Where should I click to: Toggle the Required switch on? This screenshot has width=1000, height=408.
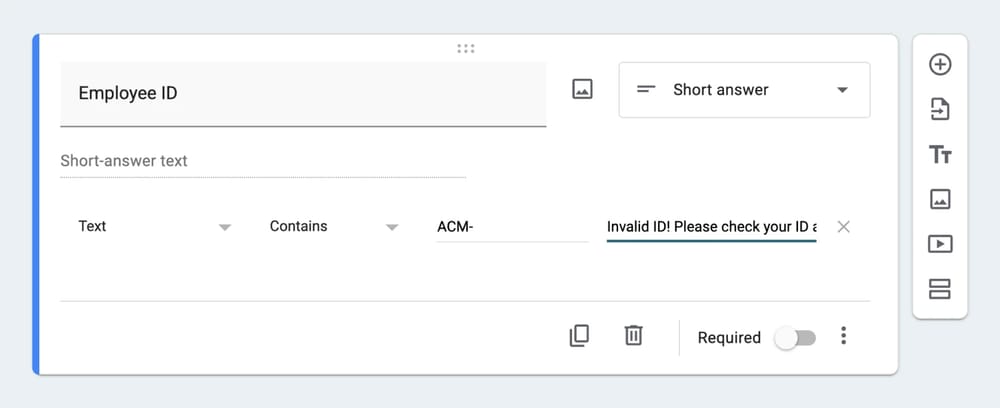796,338
